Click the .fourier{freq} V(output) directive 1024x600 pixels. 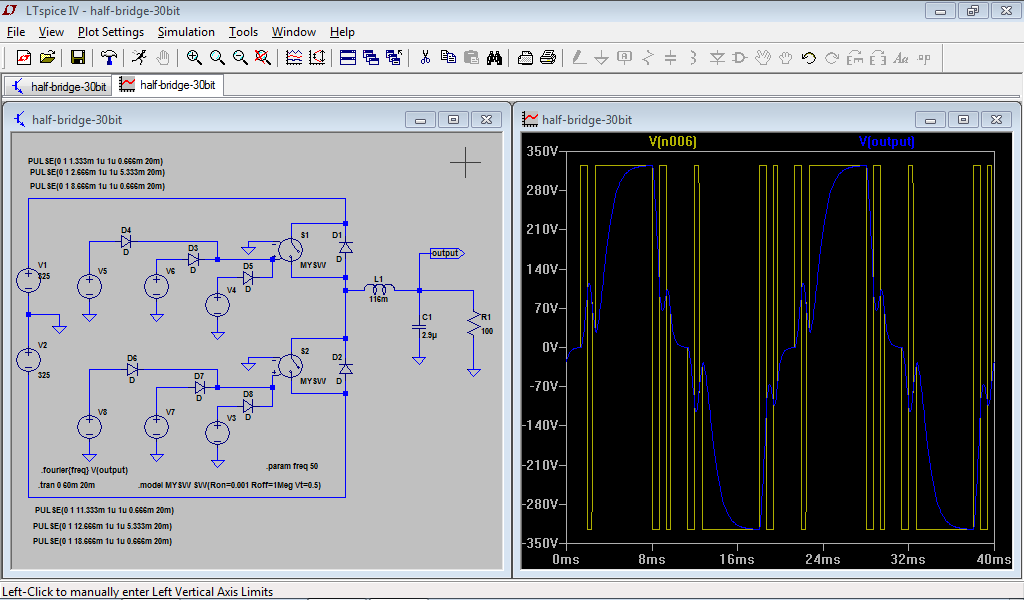coord(84,470)
